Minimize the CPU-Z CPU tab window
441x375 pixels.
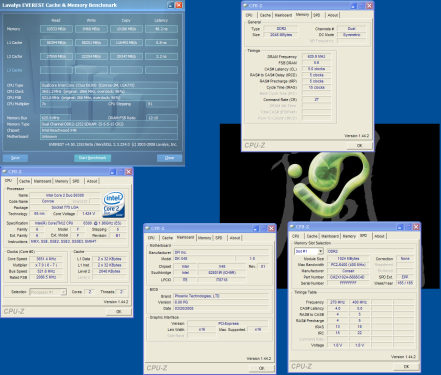(x=113, y=172)
